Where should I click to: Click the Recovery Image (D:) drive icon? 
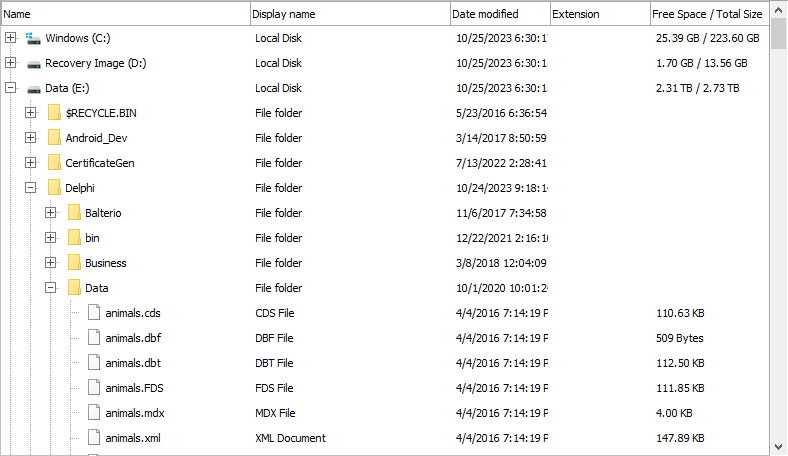pos(34,64)
